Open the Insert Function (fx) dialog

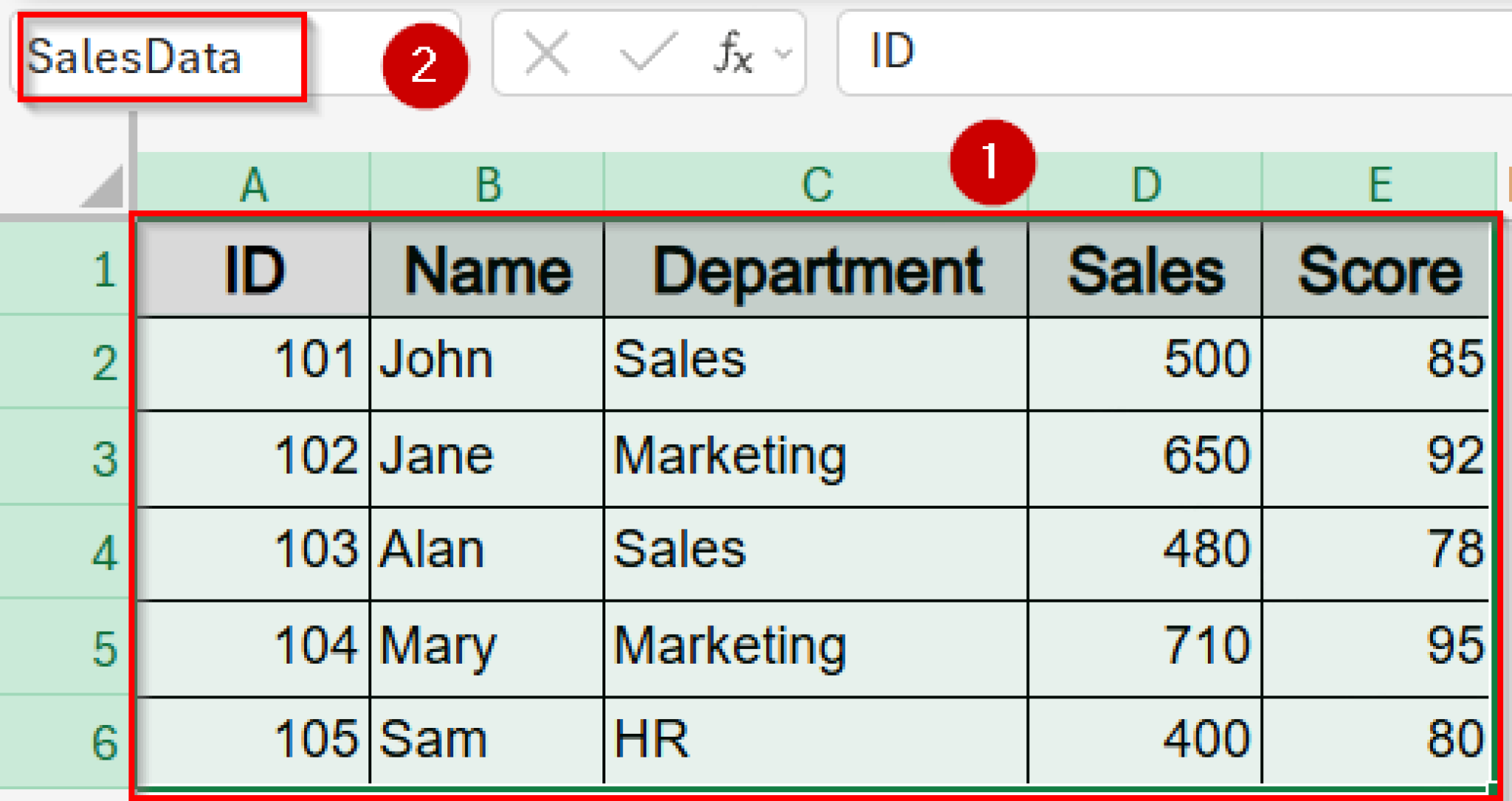pos(731,52)
